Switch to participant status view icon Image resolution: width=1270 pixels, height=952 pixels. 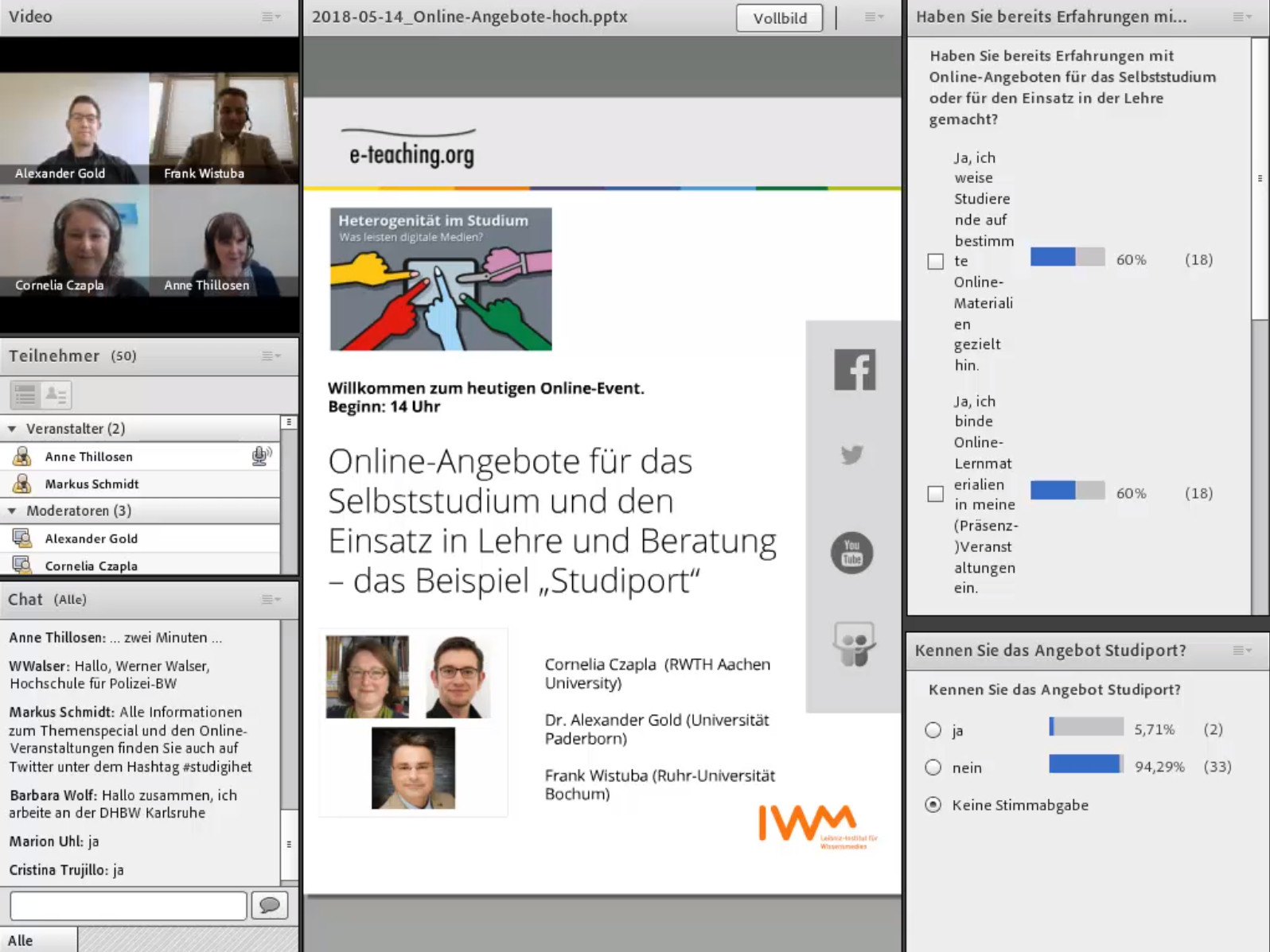click(56, 394)
